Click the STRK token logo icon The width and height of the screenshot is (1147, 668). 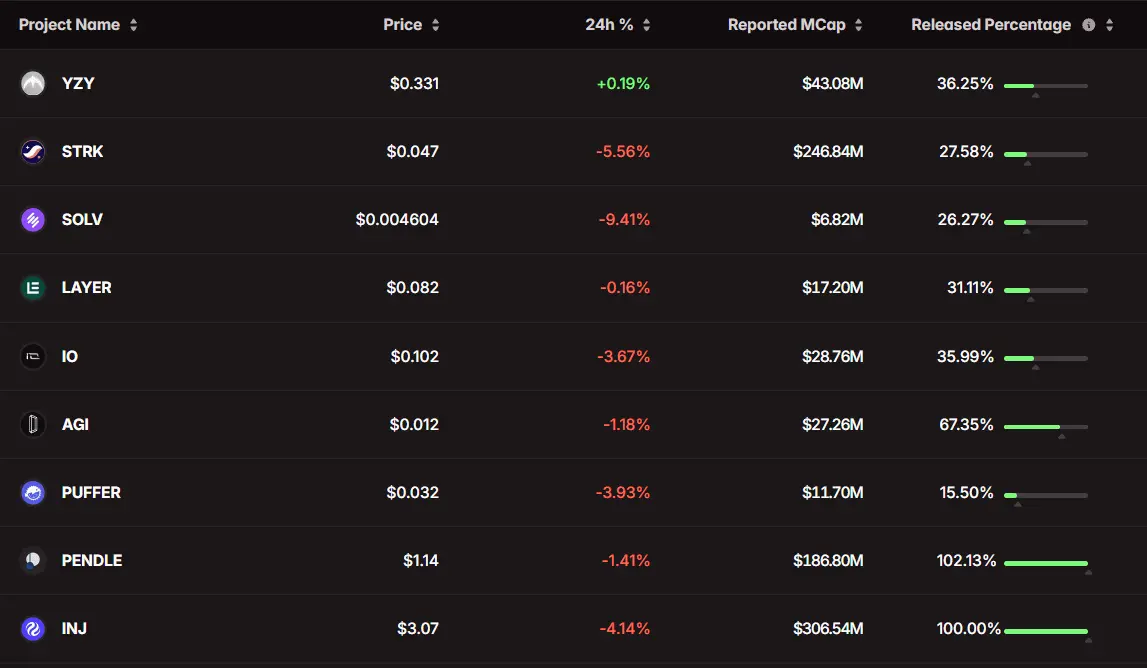pyautogui.click(x=33, y=152)
